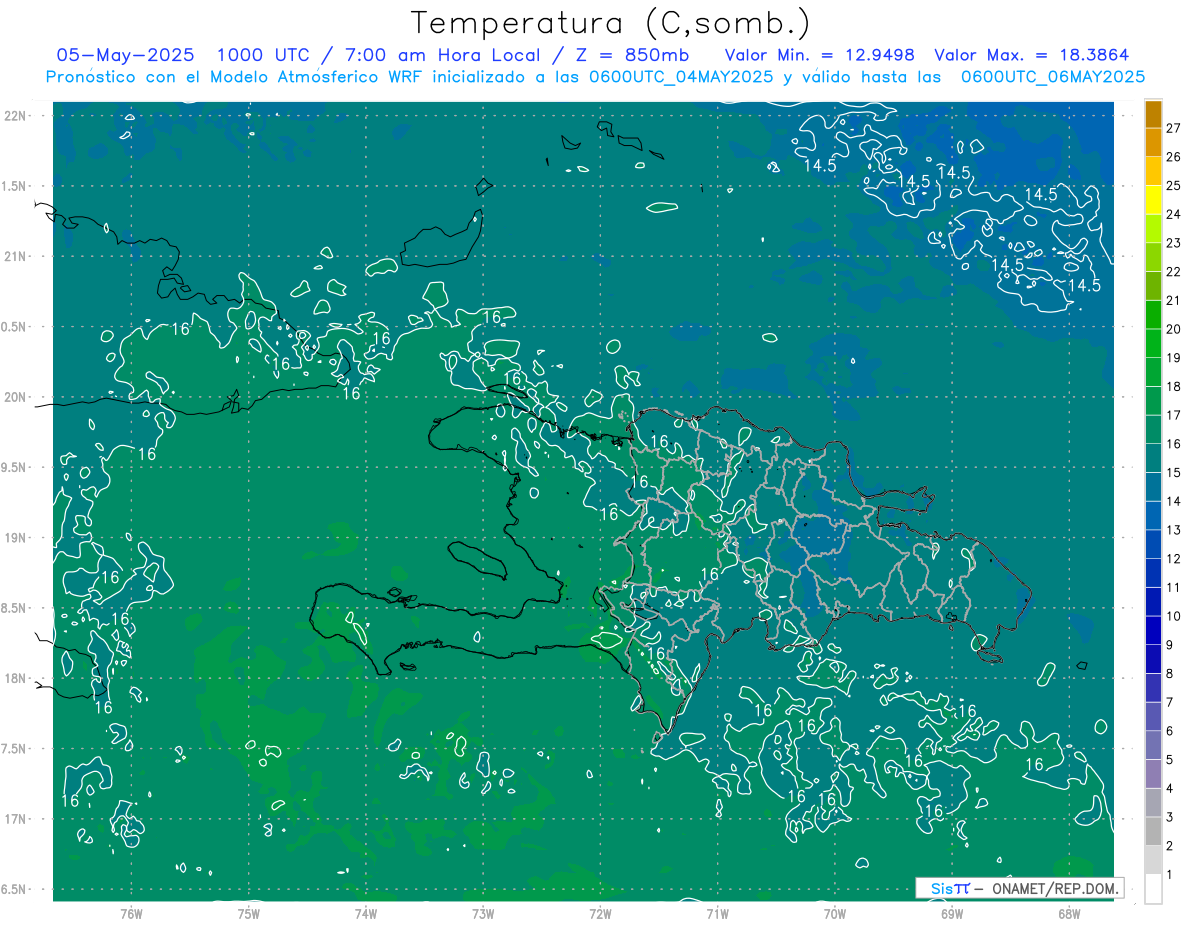Click color legend value '10'
Viewport: 1200px width, 927px height.
(x=1174, y=616)
